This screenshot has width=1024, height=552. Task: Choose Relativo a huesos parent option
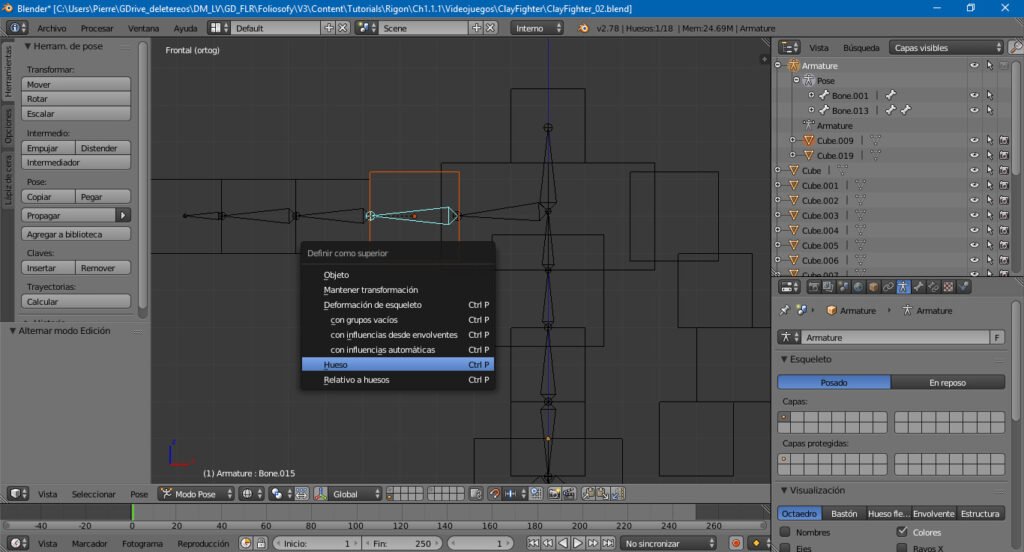(398, 380)
